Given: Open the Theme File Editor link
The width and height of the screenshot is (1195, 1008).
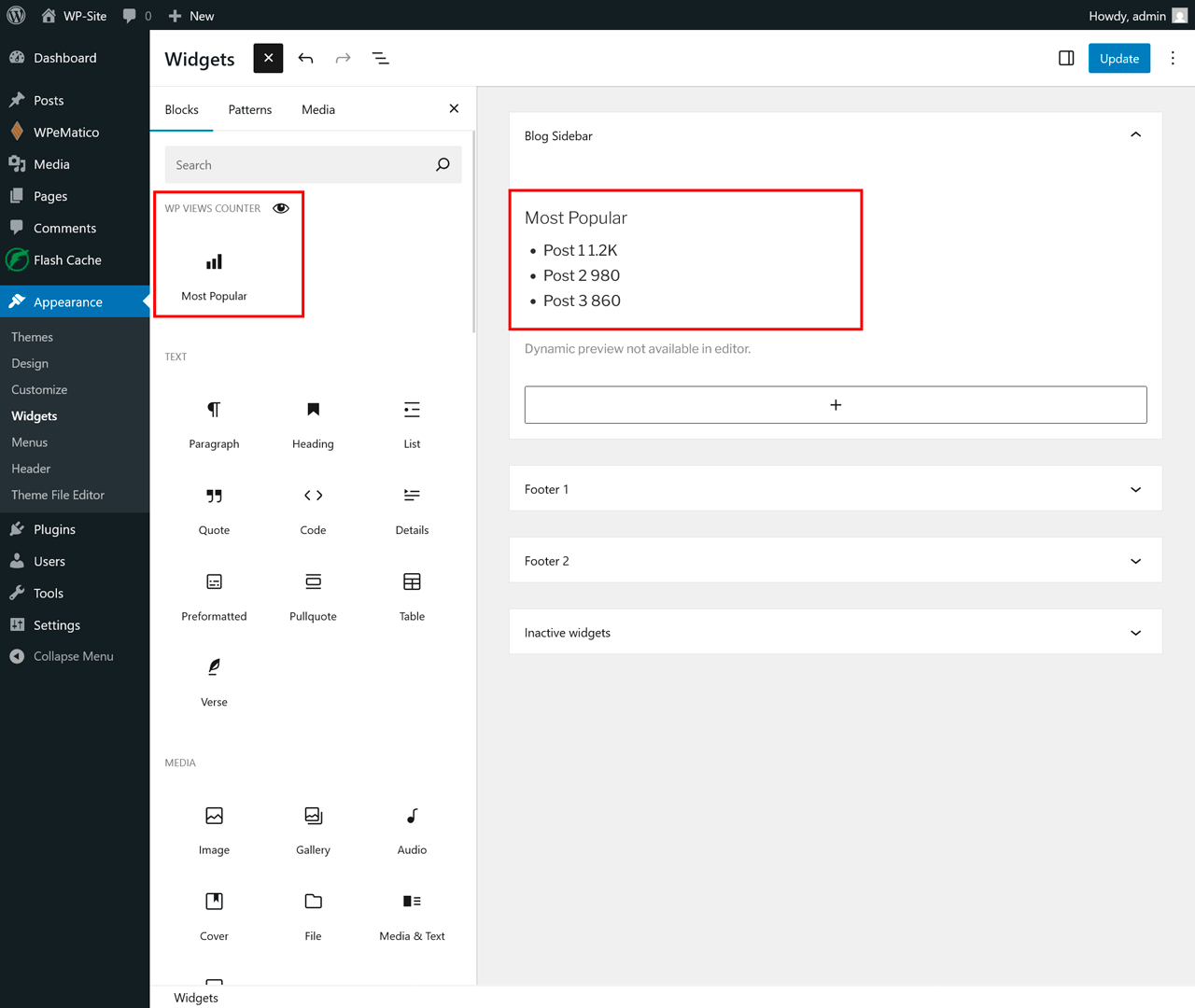Looking at the screenshot, I should [x=58, y=495].
